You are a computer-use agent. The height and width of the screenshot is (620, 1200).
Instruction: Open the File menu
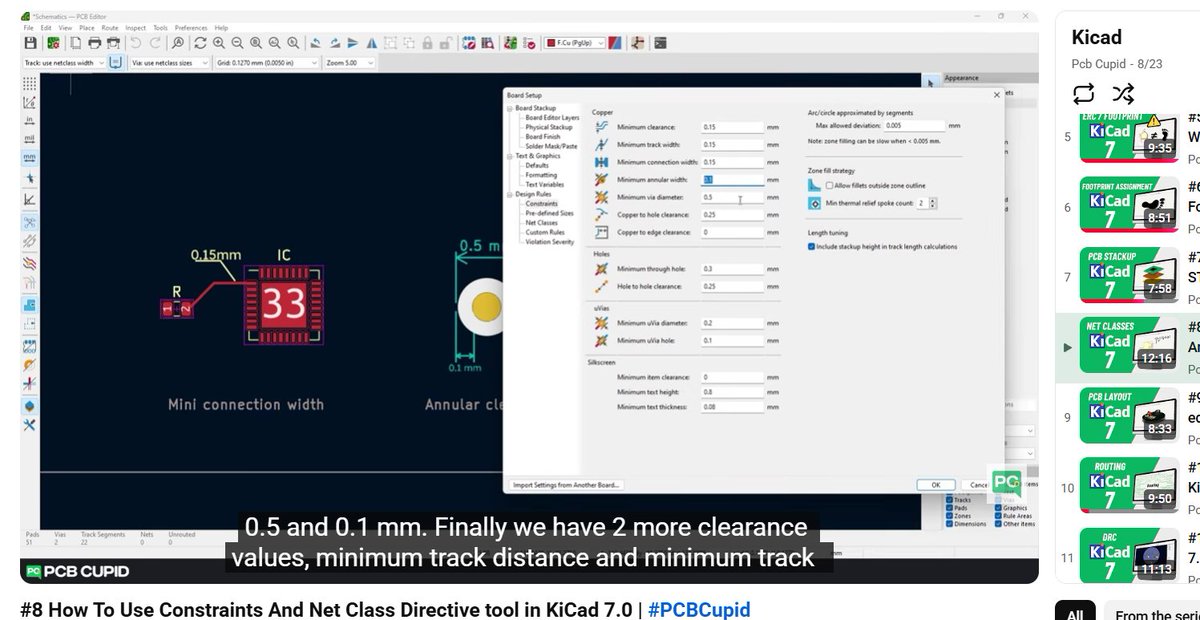pyautogui.click(x=28, y=27)
